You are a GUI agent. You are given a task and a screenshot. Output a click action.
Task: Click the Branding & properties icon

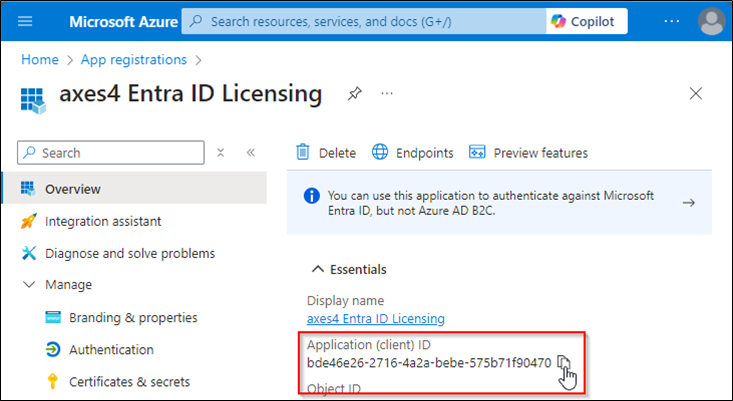(x=53, y=317)
